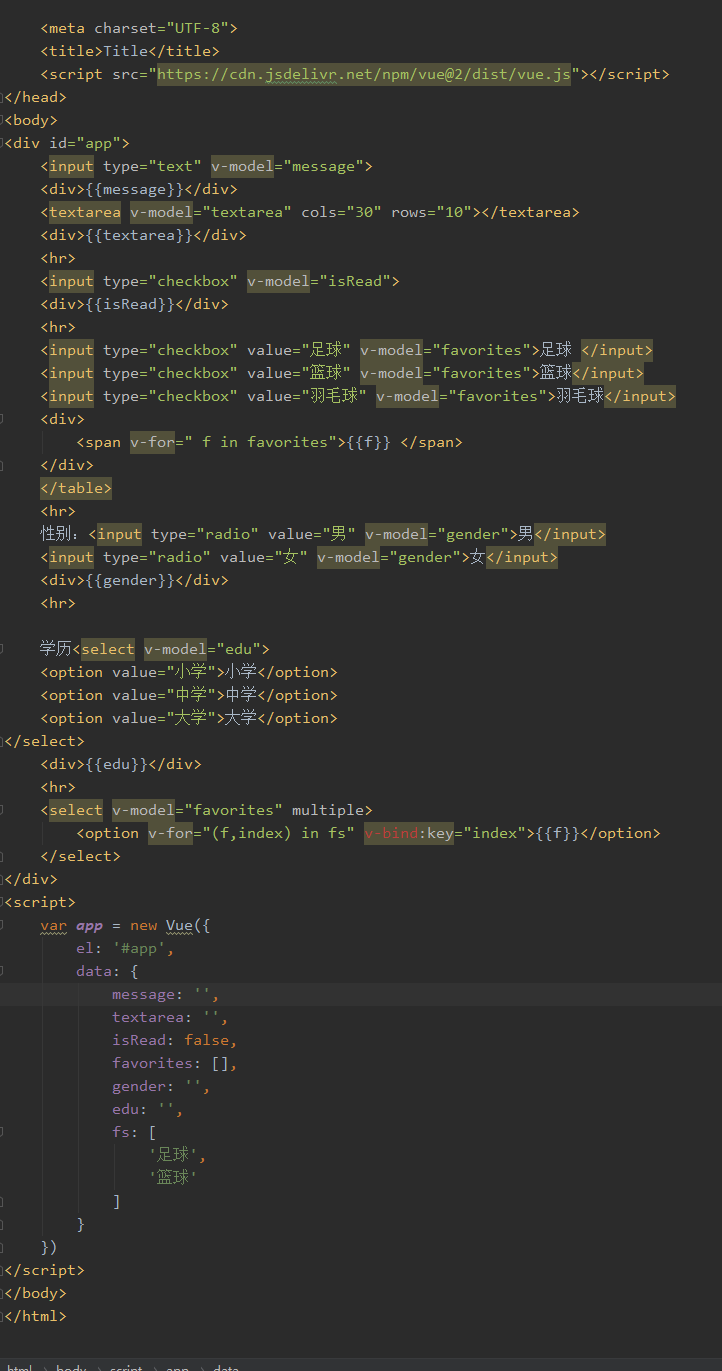Screen dimensions: 722x1371
Task: Click v-model="message" on the text input
Action: pyautogui.click(x=287, y=166)
